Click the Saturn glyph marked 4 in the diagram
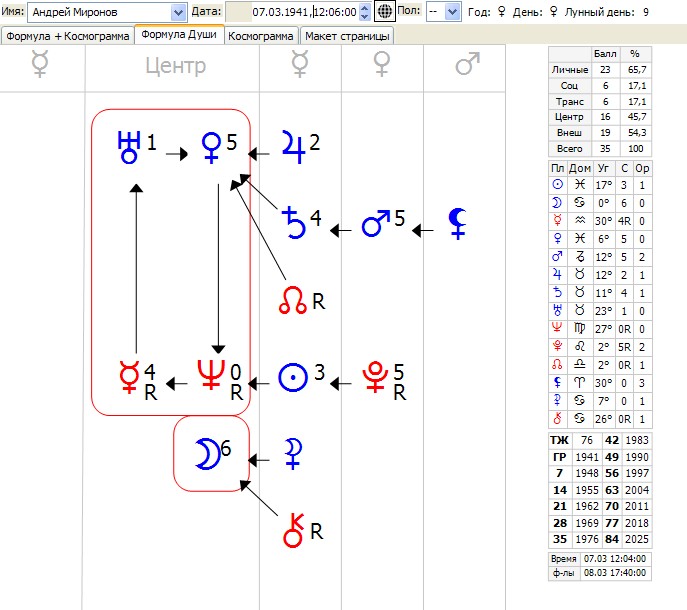 [x=293, y=223]
